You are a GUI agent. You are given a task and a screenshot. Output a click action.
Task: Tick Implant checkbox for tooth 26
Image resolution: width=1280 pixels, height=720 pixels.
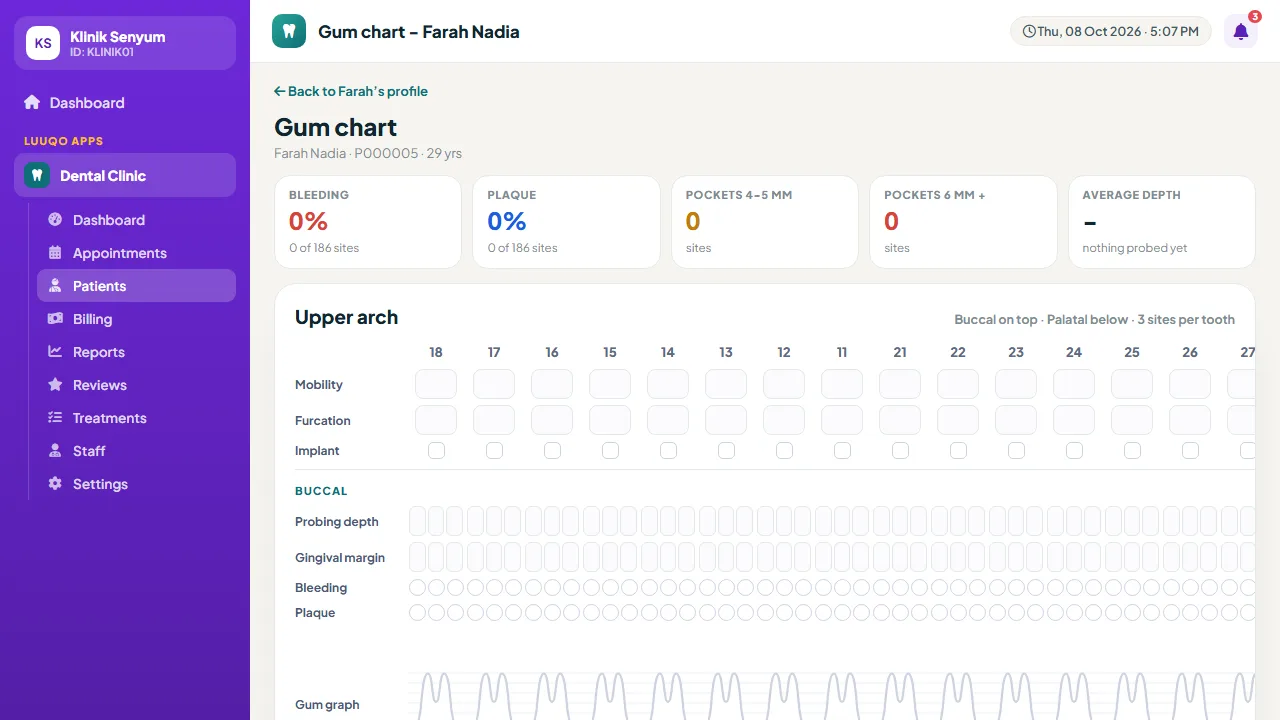[1190, 451]
